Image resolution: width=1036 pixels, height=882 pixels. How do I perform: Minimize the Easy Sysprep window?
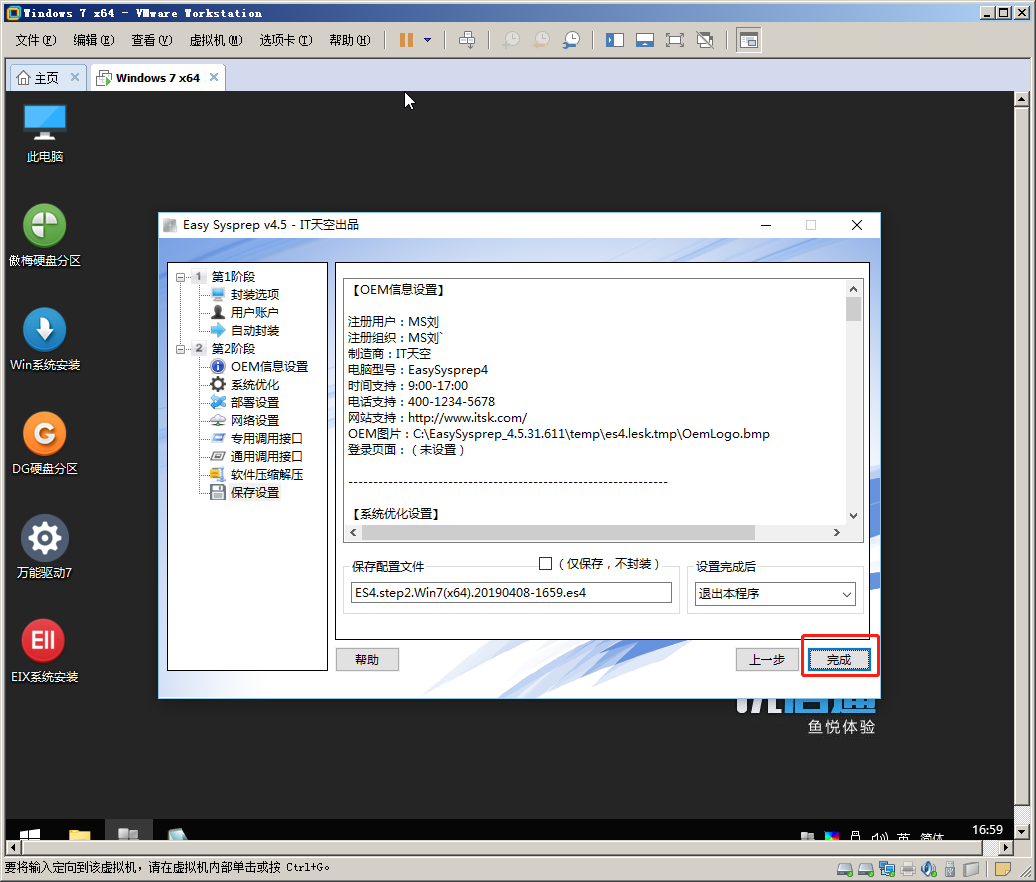[x=766, y=225]
